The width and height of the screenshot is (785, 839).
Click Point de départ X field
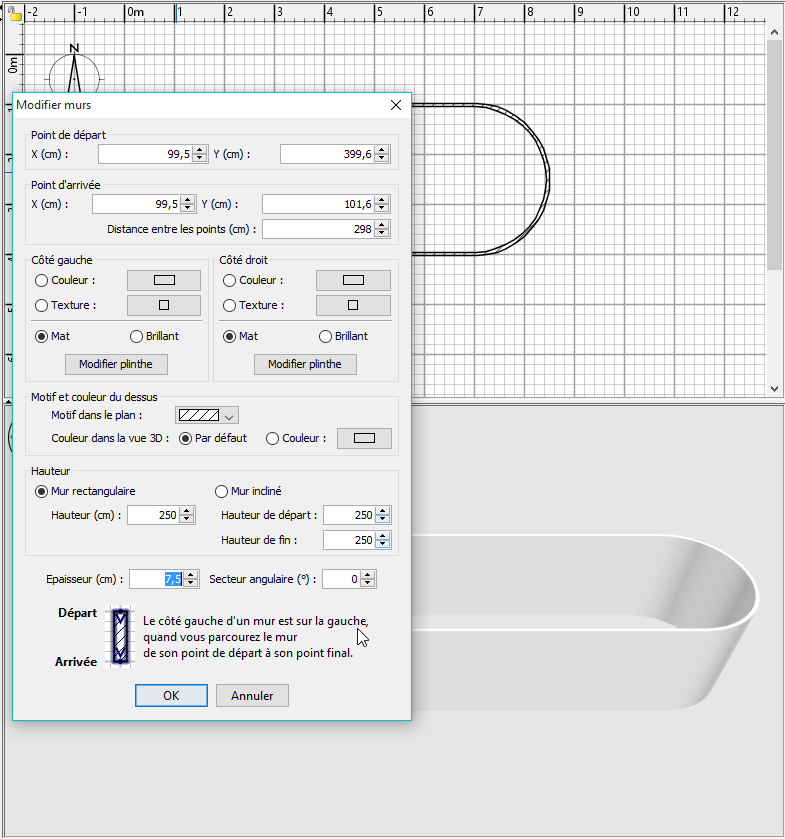click(145, 154)
